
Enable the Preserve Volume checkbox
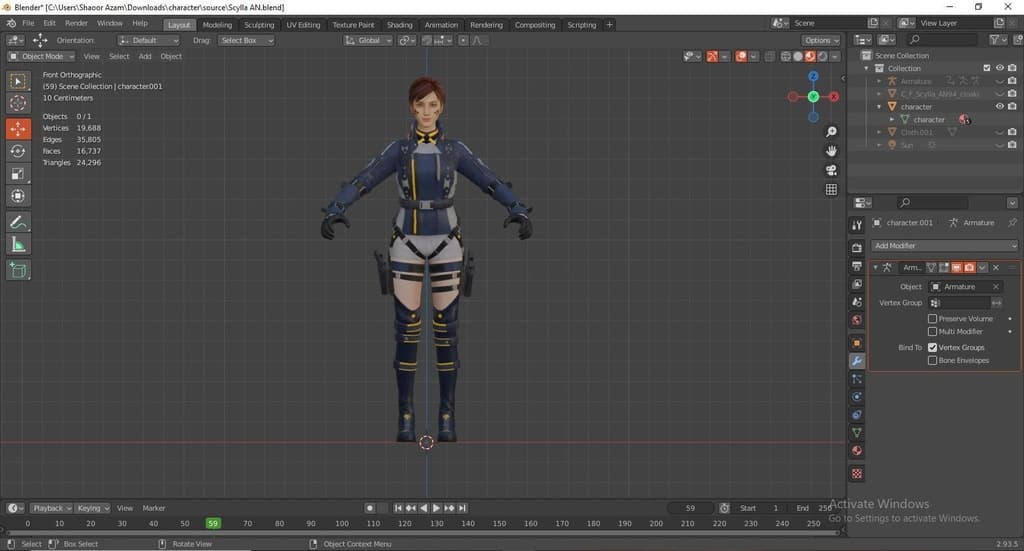[933, 319]
